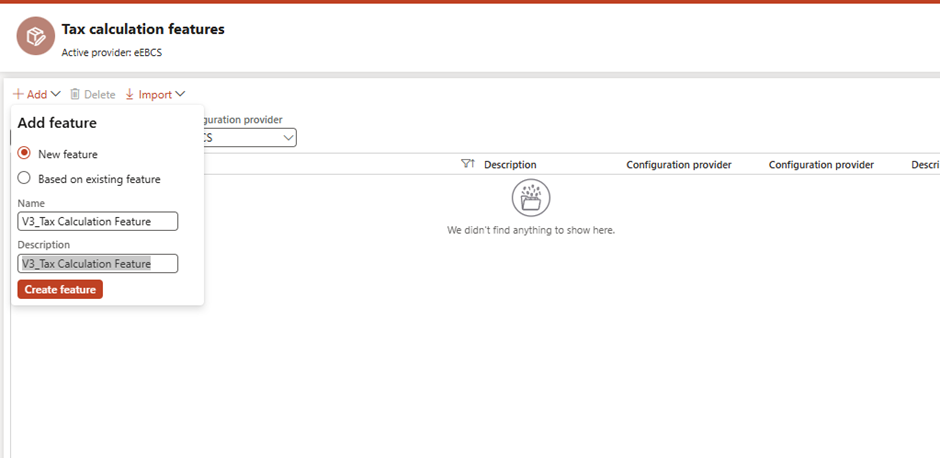Click the plus icon next to Add
The width and height of the screenshot is (940, 458).
click(x=19, y=94)
